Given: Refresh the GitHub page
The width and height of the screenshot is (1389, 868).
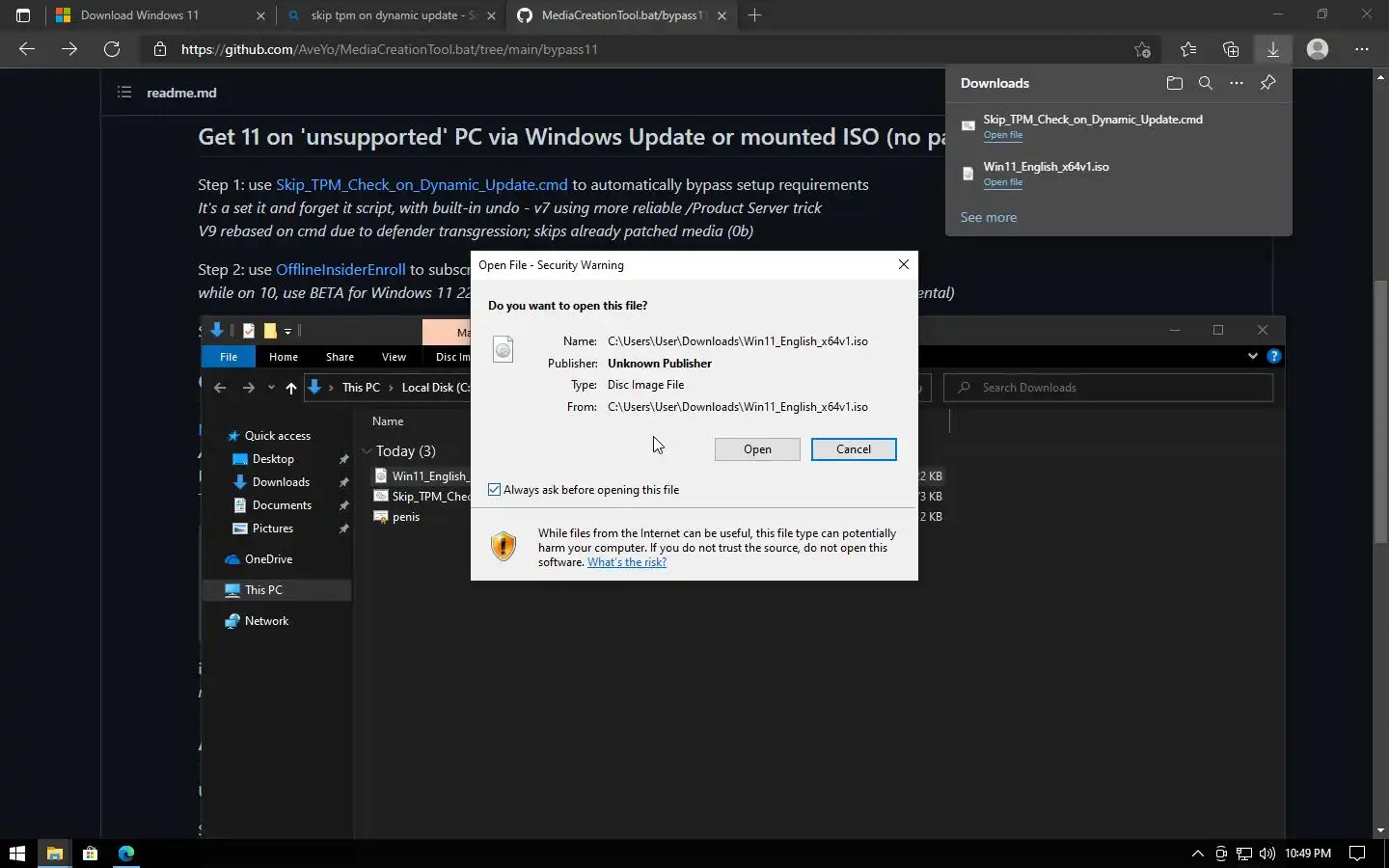Looking at the screenshot, I should 112,49.
